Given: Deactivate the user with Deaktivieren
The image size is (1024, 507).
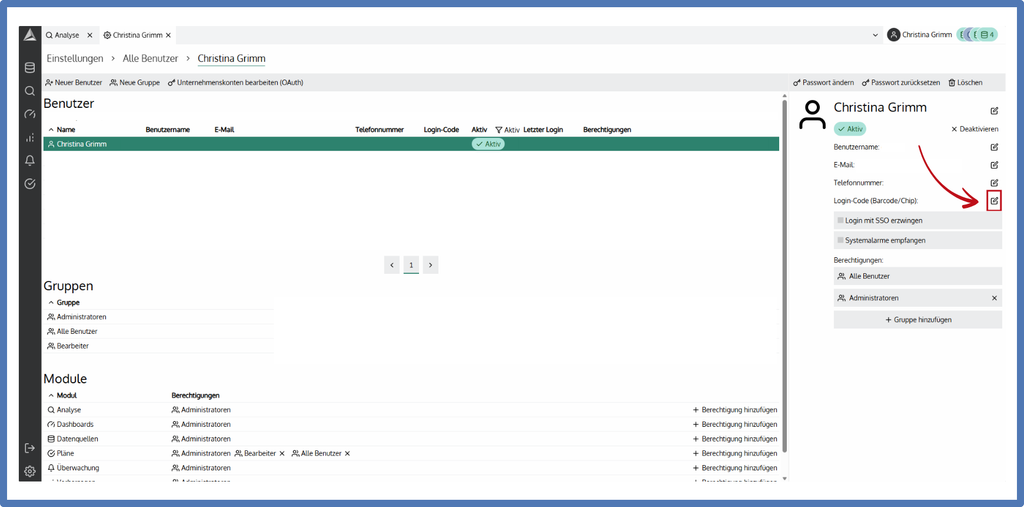Looking at the screenshot, I should [x=974, y=129].
